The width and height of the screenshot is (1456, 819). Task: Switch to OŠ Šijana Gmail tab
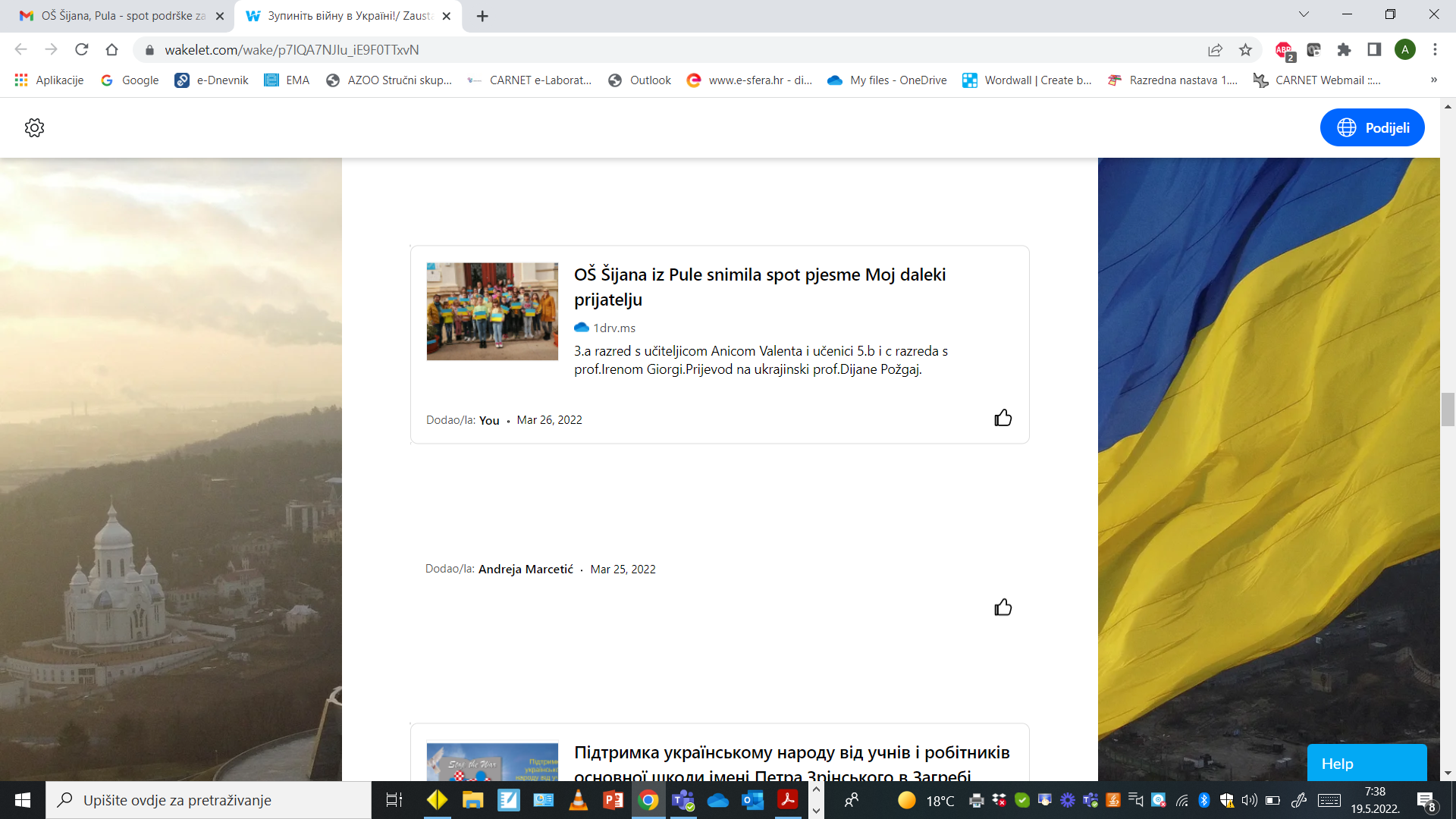[x=121, y=16]
